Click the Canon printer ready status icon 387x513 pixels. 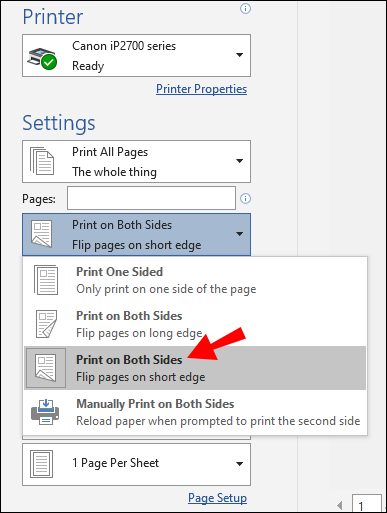[x=42, y=59]
